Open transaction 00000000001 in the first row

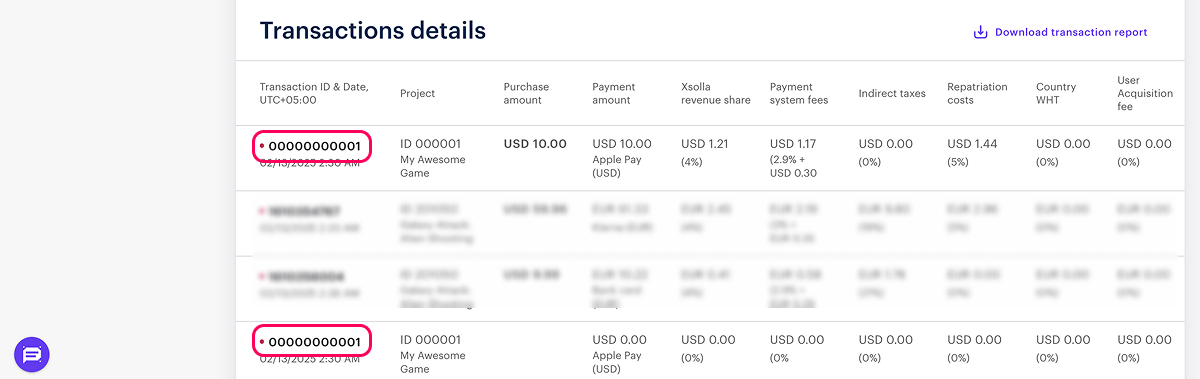(x=314, y=146)
